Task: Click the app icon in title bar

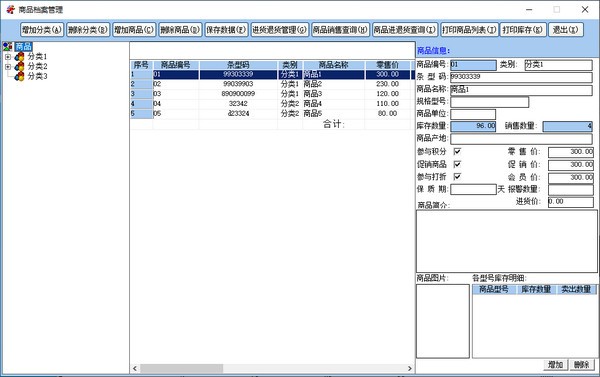Action: (10, 9)
